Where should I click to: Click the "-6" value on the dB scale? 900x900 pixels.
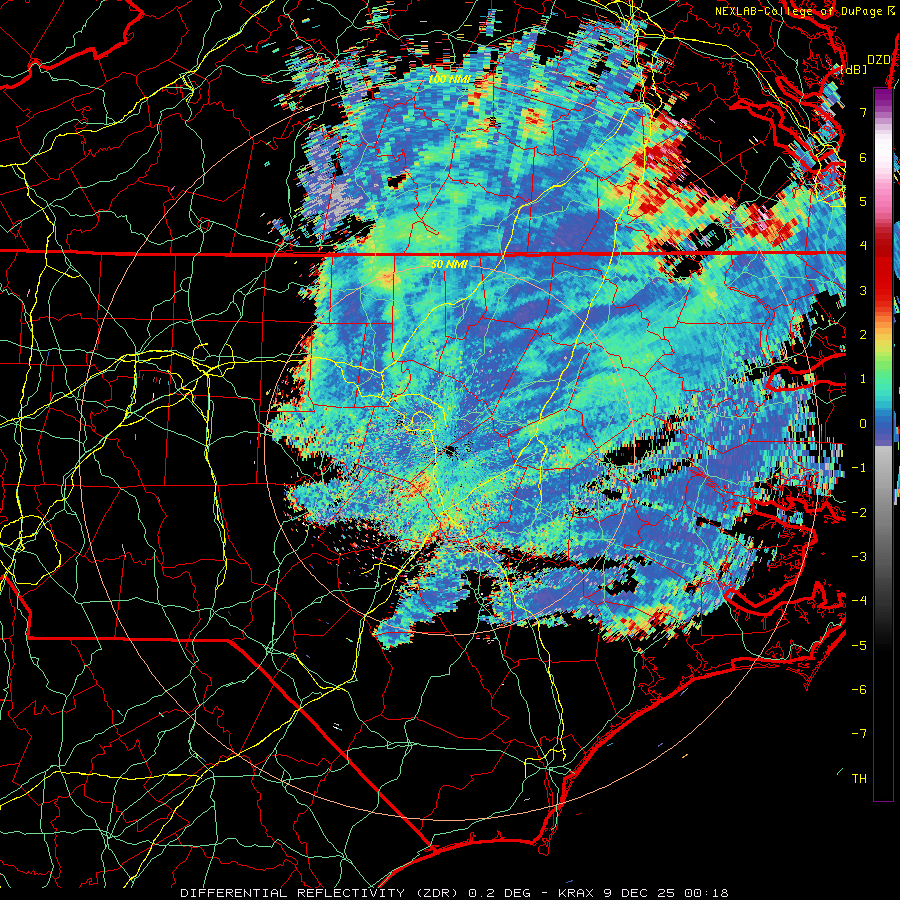[x=859, y=690]
